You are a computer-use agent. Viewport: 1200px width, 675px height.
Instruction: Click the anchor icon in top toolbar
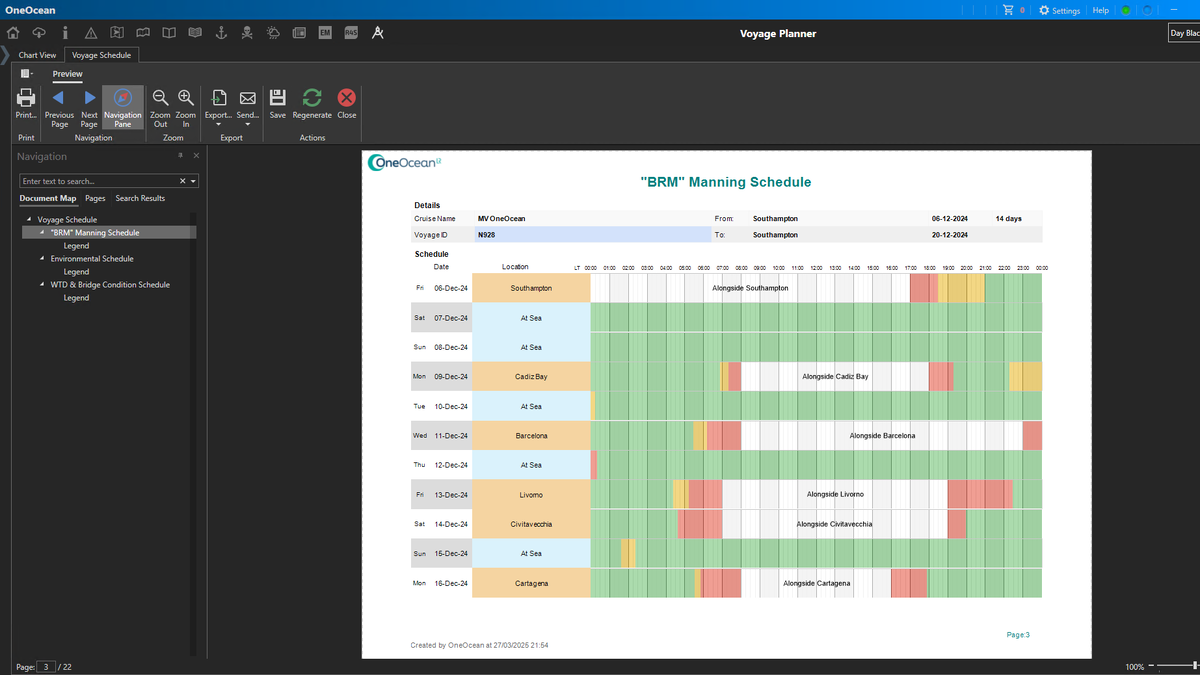point(221,33)
